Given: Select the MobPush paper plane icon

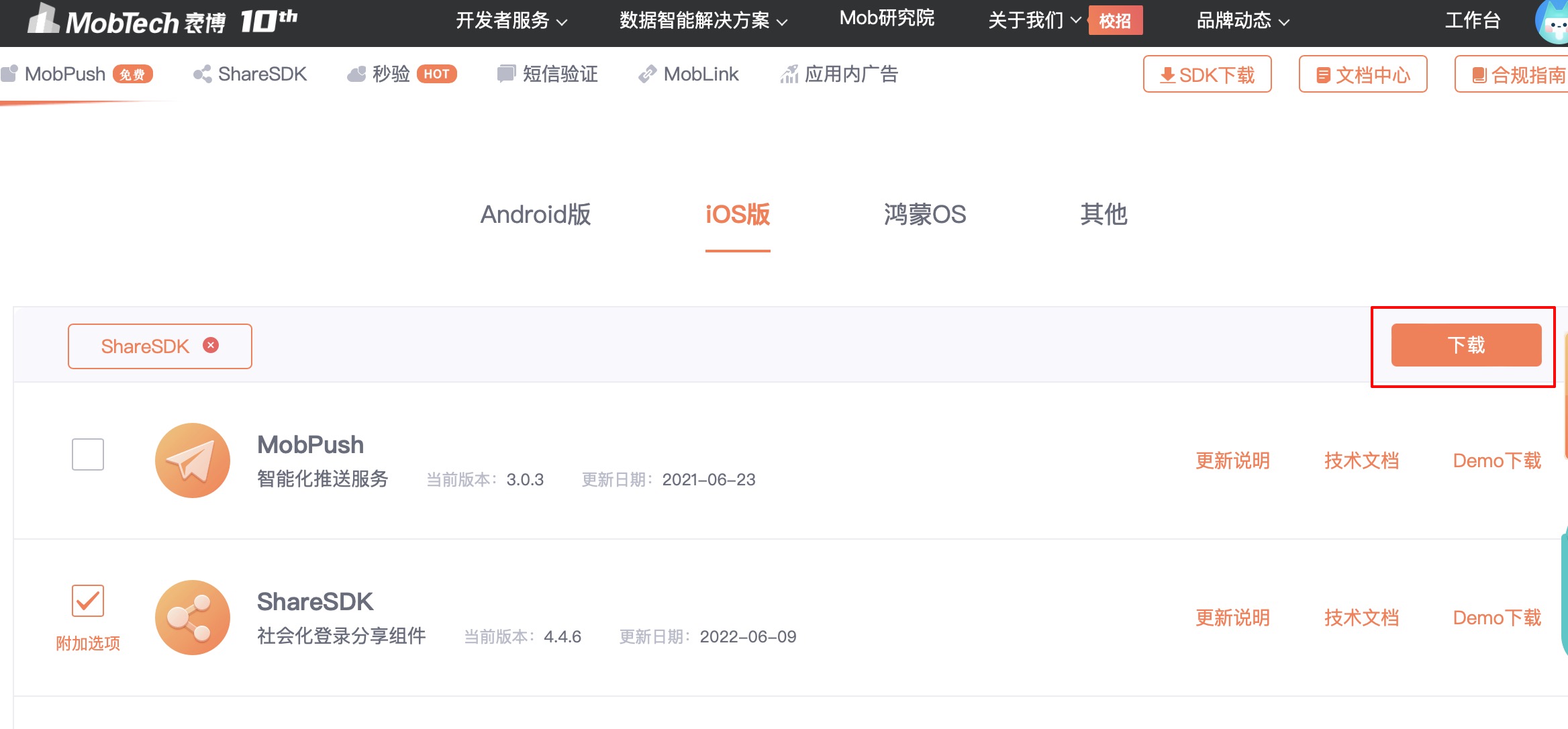Looking at the screenshot, I should click(x=192, y=460).
